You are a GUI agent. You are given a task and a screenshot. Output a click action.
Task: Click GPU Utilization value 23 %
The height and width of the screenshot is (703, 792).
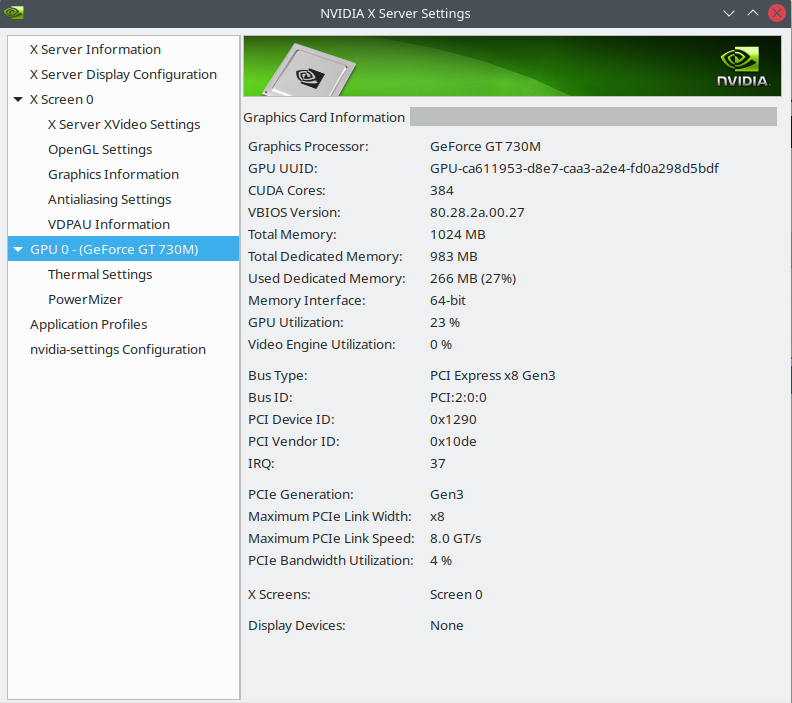[445, 322]
